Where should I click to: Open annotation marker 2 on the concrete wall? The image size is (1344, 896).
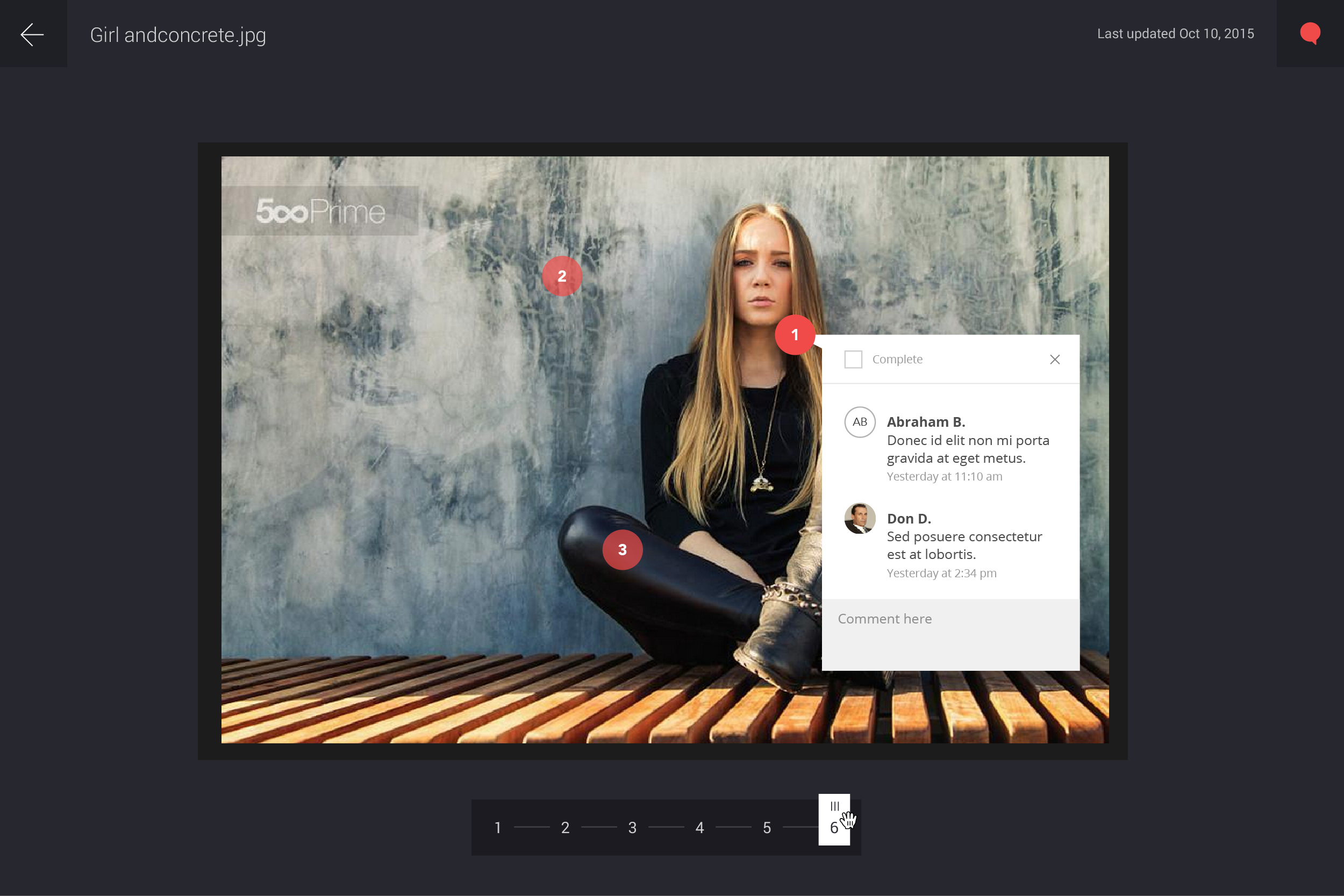562,276
